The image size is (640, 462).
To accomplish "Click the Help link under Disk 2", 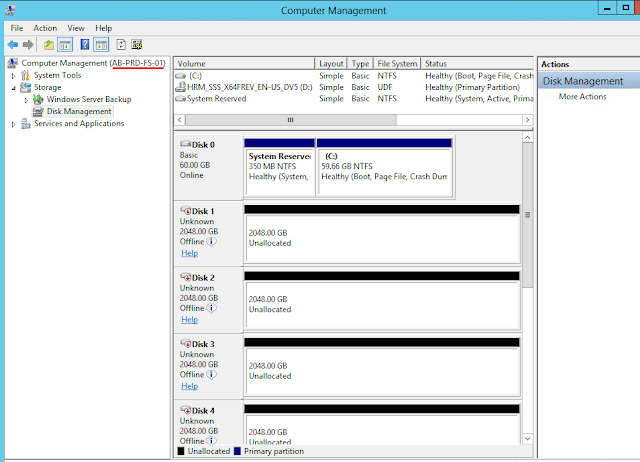I will [x=189, y=320].
